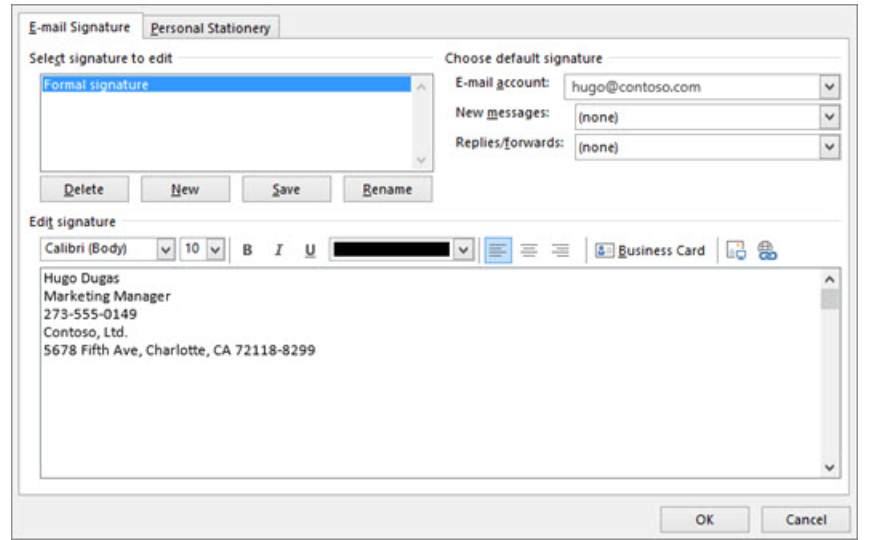
Task: Rename the selected signature
Action: click(x=387, y=189)
